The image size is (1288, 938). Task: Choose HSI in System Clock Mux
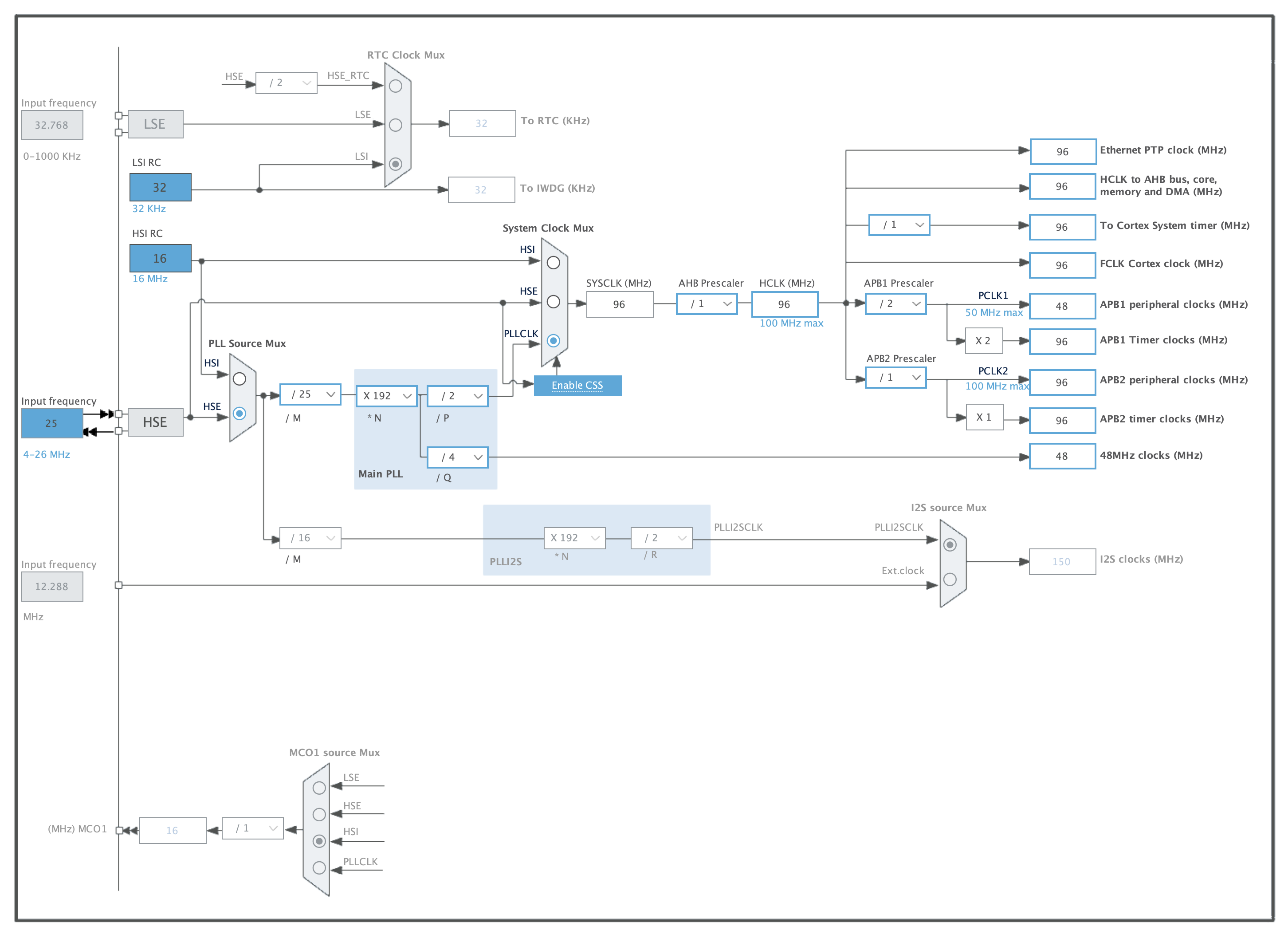point(553,263)
